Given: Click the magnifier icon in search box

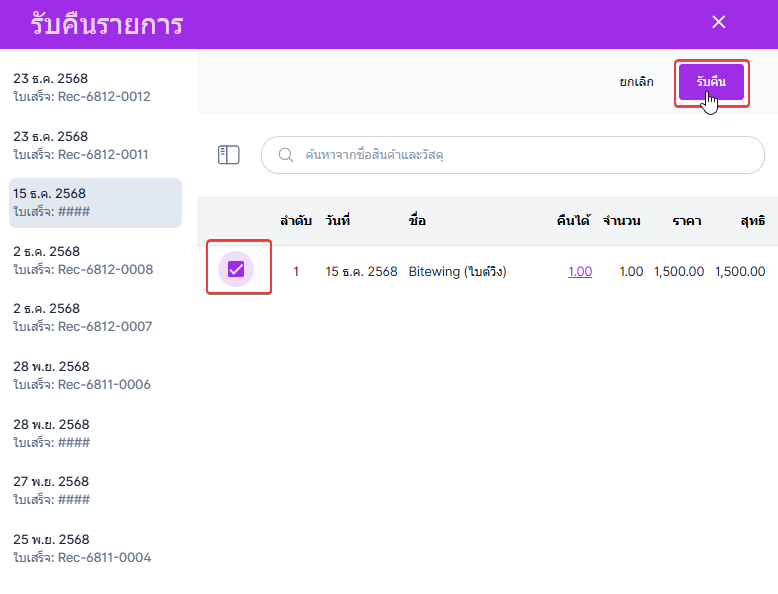Looking at the screenshot, I should (285, 155).
